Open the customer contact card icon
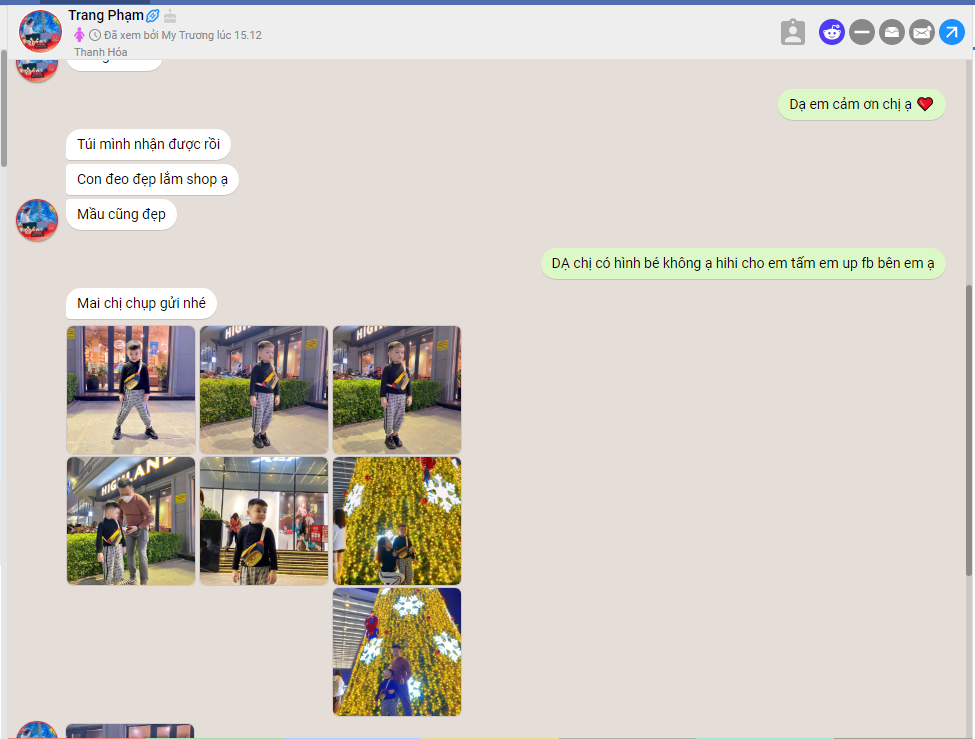Screen dimensions: 975x739 tap(793, 32)
